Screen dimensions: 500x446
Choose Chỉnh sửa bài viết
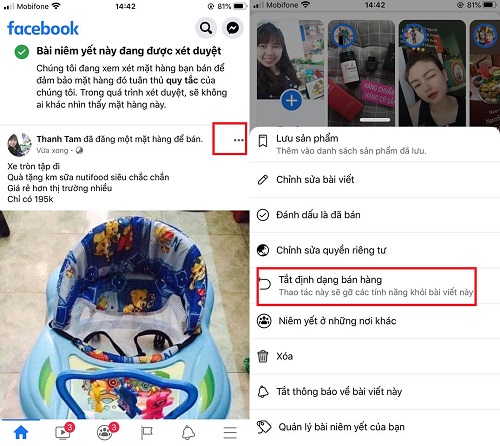coord(375,180)
